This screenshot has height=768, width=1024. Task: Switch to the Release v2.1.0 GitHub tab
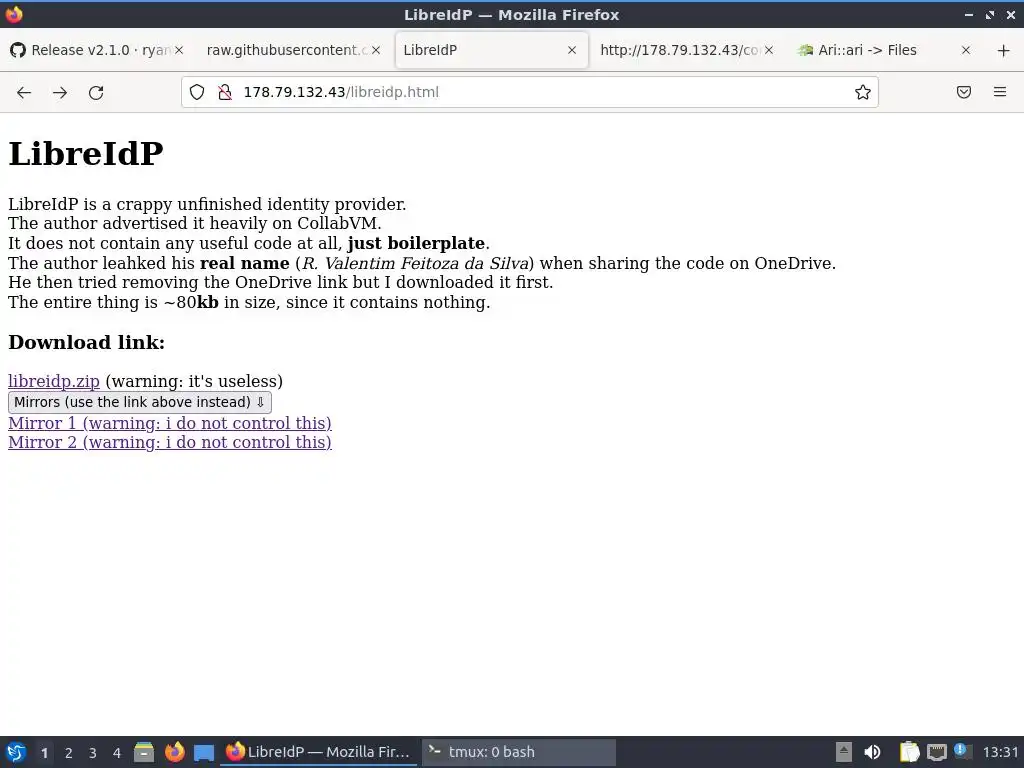pos(98,50)
